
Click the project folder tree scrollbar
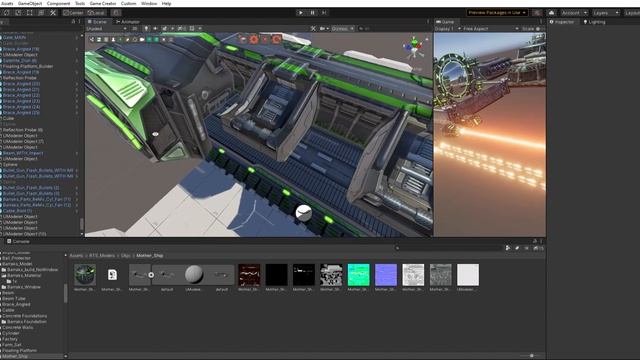65,293
